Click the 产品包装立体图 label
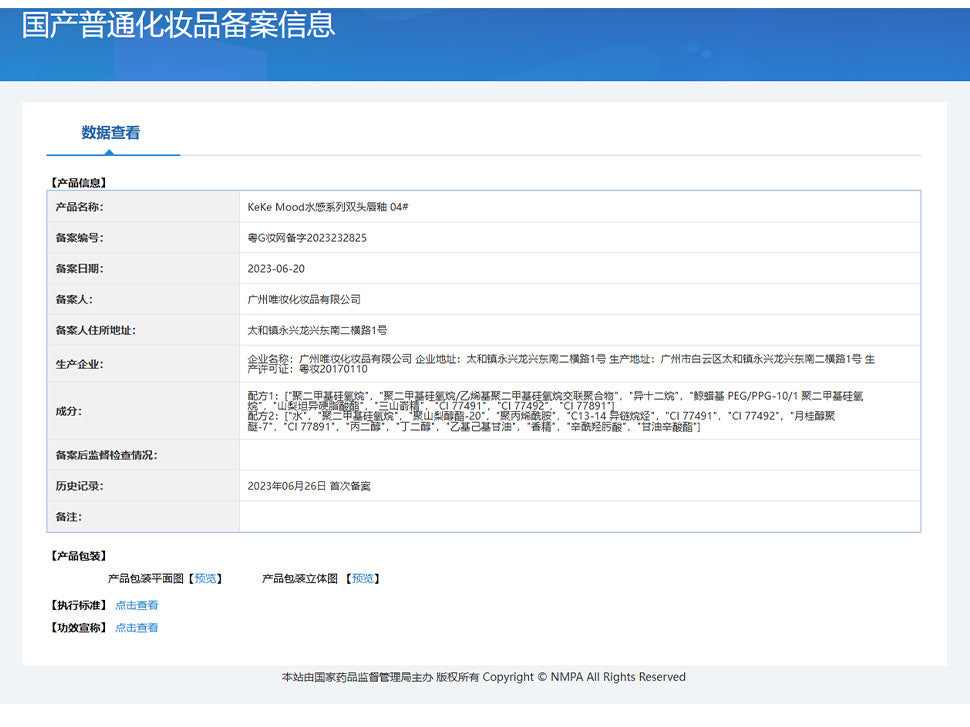 (299, 579)
